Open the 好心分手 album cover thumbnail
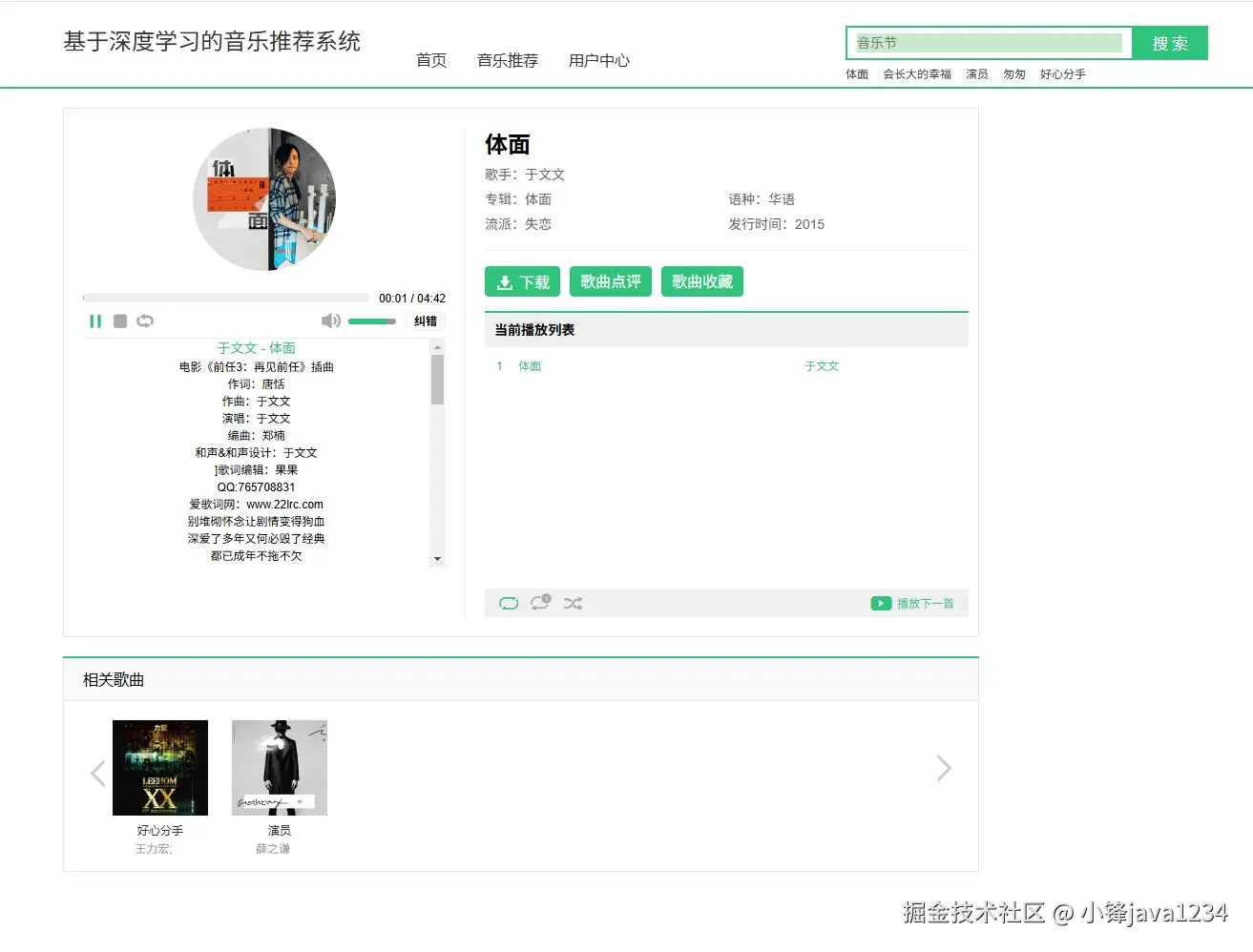 [x=160, y=768]
